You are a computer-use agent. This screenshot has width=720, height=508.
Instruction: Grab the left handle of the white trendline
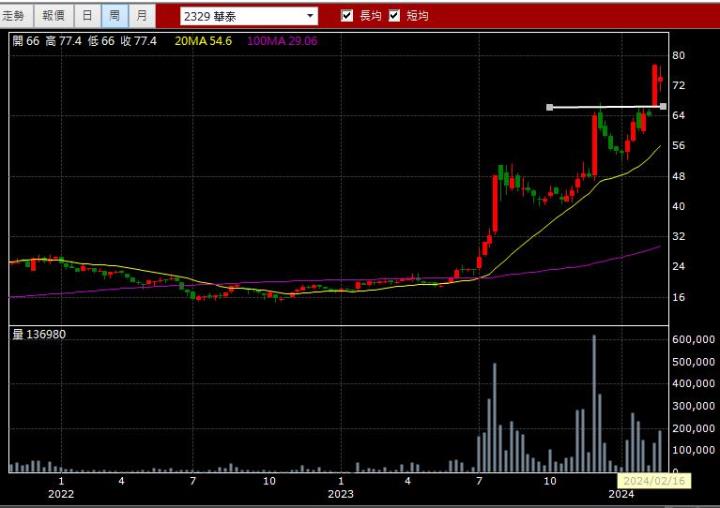[549, 107]
